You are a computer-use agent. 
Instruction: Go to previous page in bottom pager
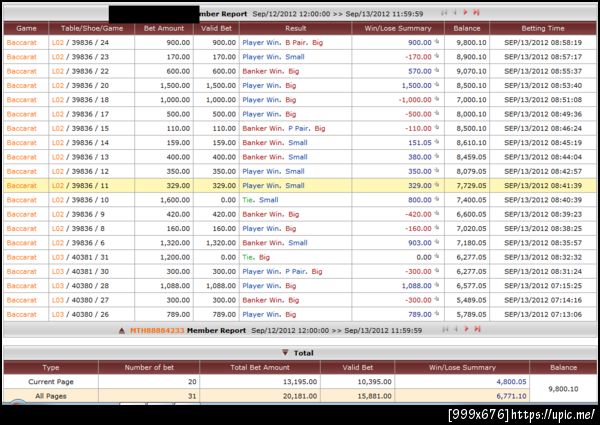[x=456, y=329]
